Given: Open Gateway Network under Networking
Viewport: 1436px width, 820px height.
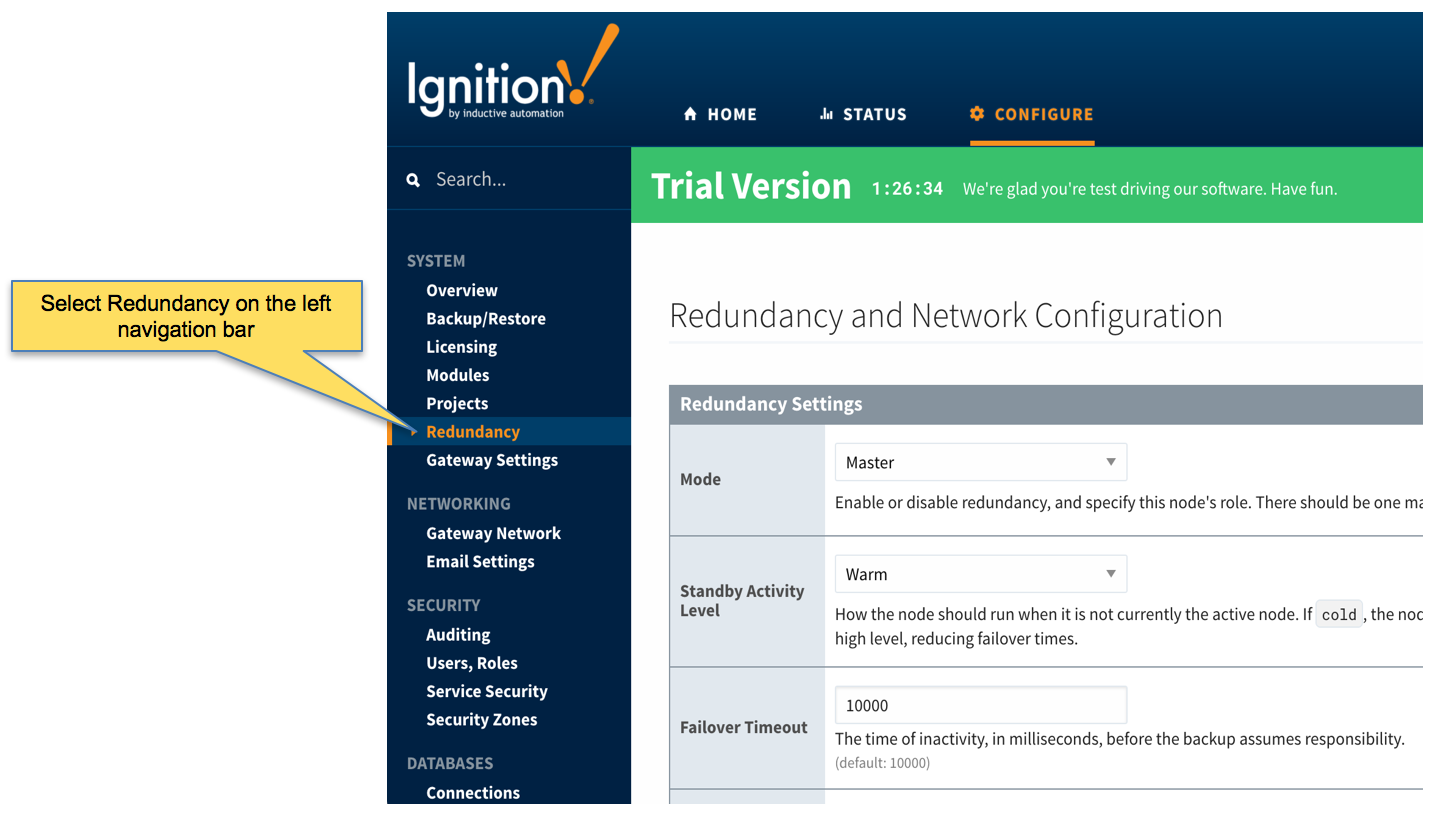Looking at the screenshot, I should coord(493,533).
